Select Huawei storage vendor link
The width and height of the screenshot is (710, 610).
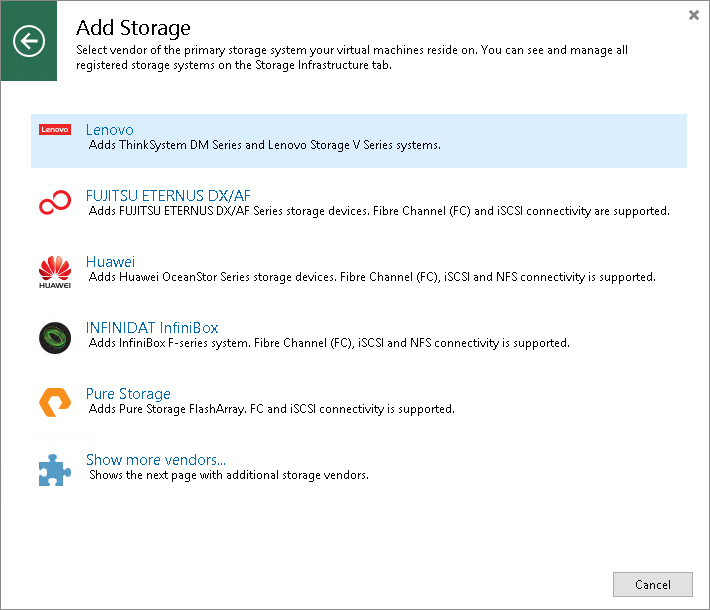click(110, 261)
